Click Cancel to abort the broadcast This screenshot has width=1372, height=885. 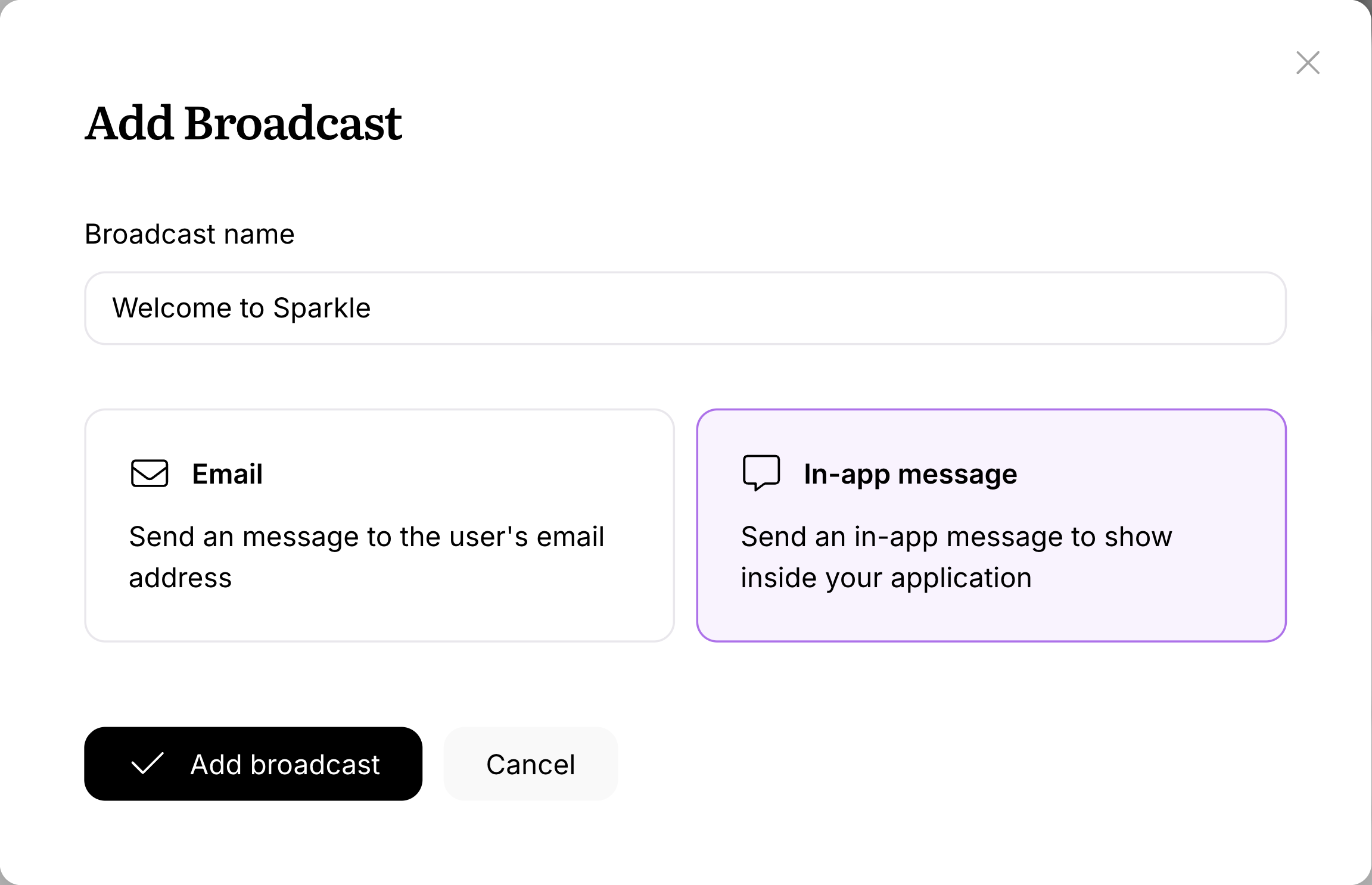coord(530,764)
